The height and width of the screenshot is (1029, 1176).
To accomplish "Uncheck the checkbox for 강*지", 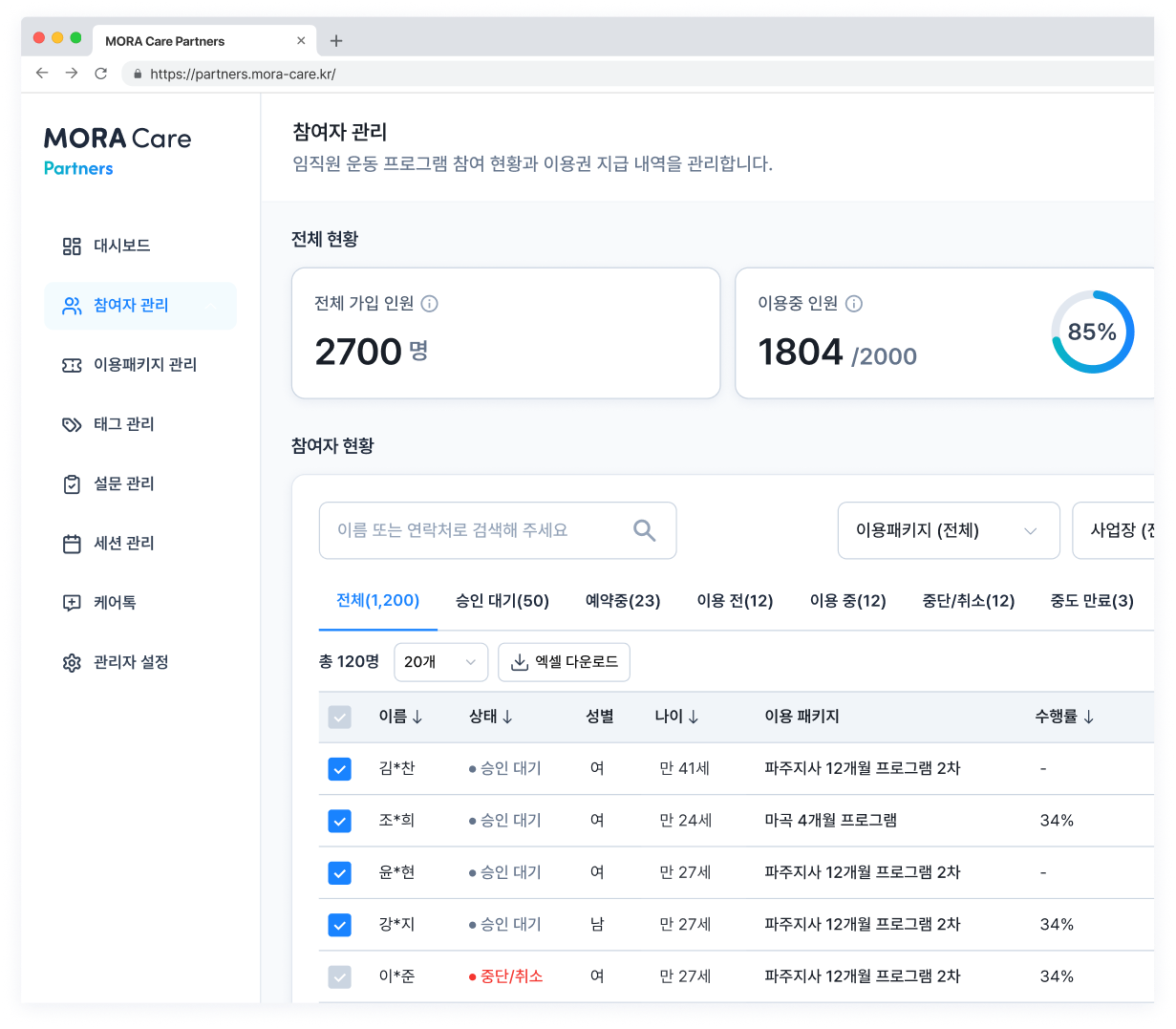I will [x=339, y=925].
